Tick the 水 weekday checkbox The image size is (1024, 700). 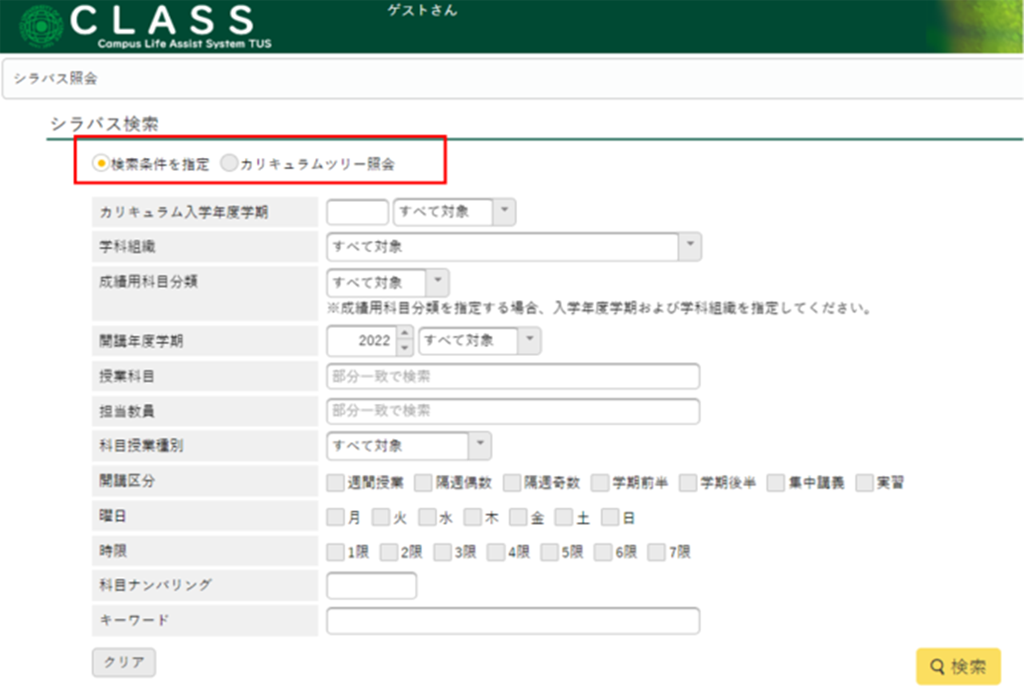pos(427,517)
